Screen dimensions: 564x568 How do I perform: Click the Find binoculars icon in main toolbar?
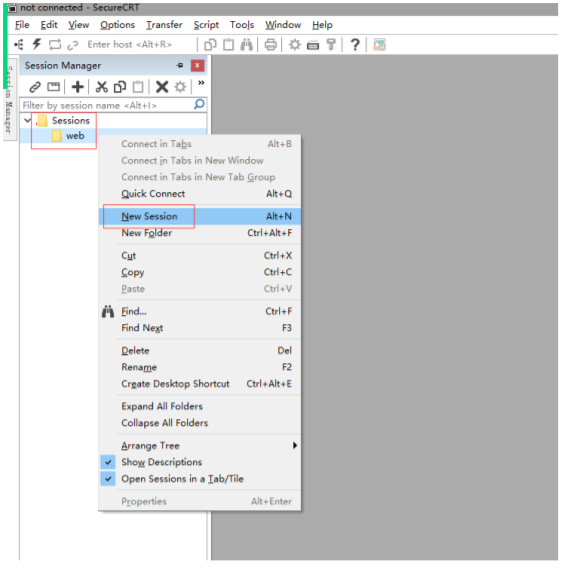click(x=247, y=45)
